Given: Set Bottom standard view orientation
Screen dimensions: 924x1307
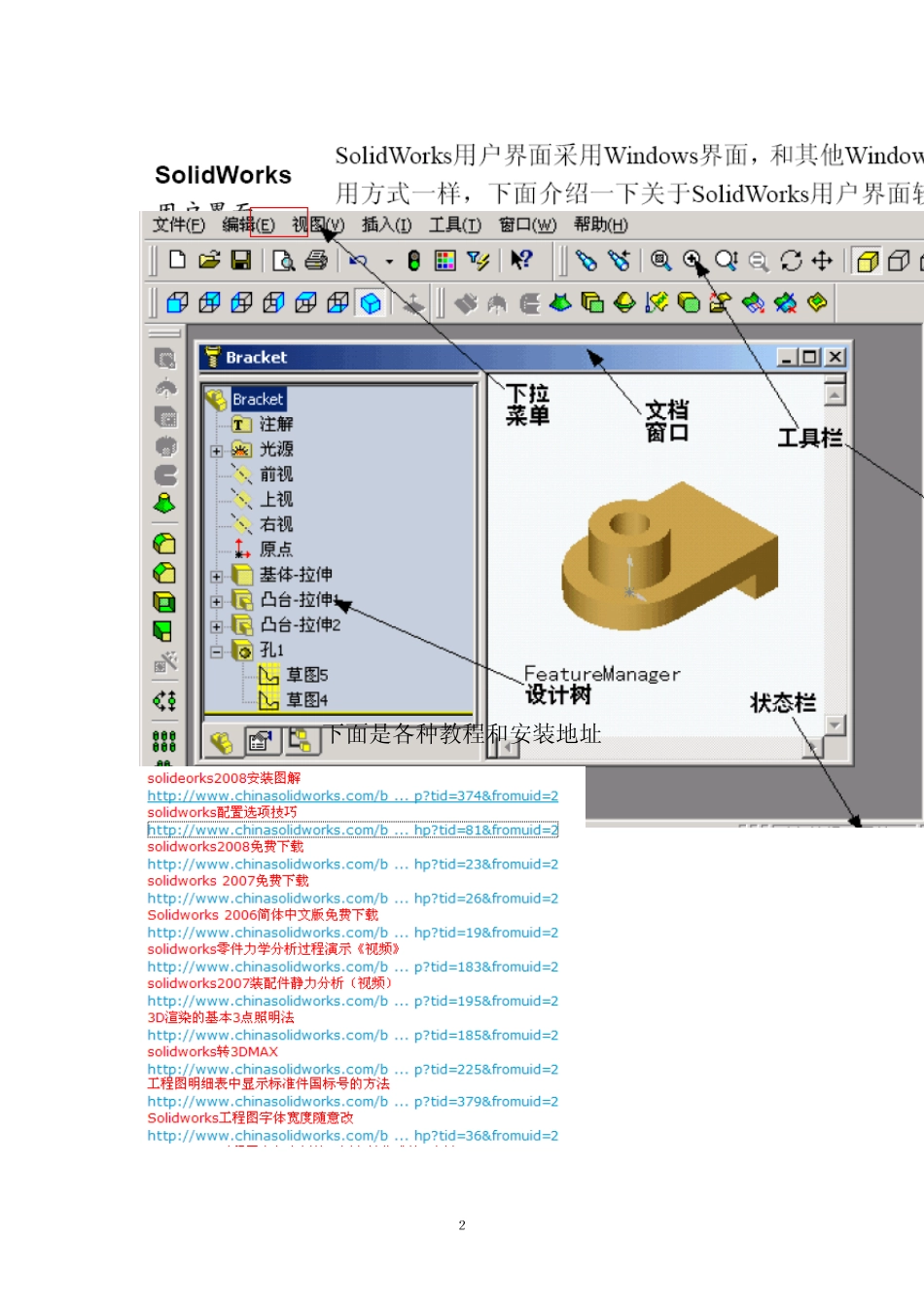Looking at the screenshot, I should coord(338,303).
